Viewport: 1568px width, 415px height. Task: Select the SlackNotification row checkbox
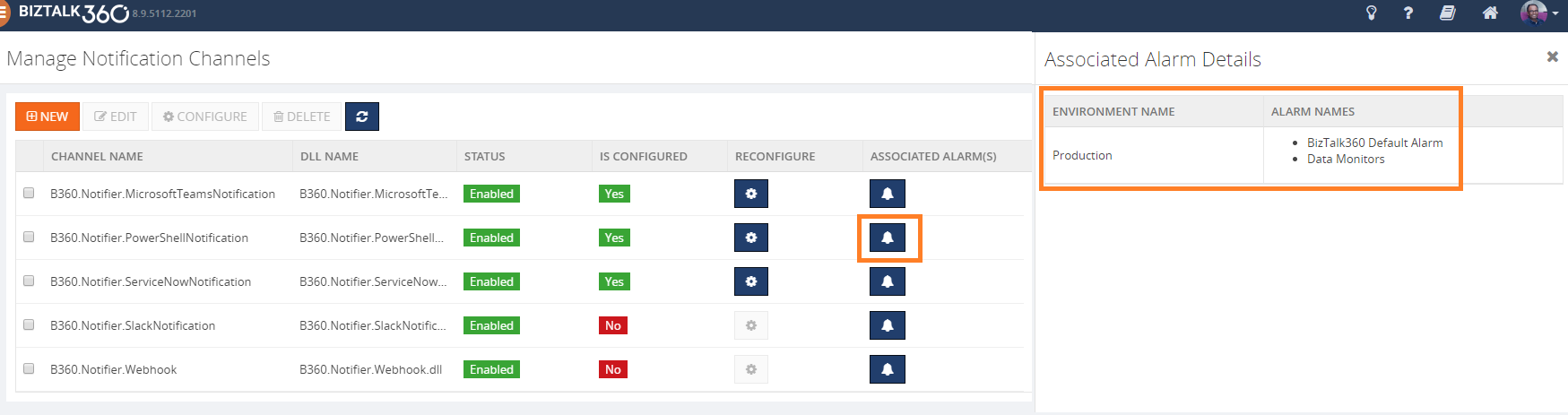[29, 324]
